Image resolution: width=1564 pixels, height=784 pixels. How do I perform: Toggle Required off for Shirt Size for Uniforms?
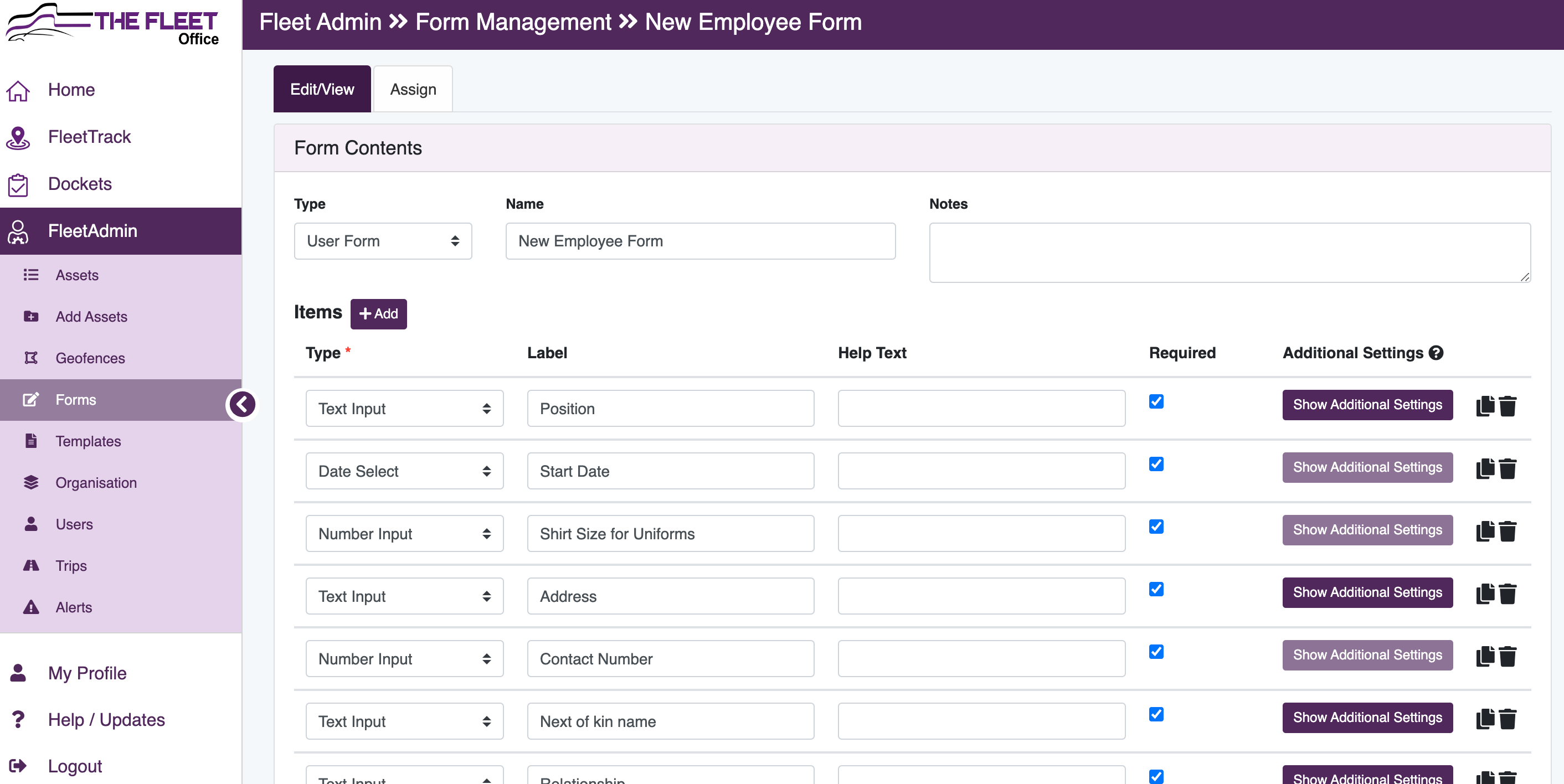[1156, 526]
